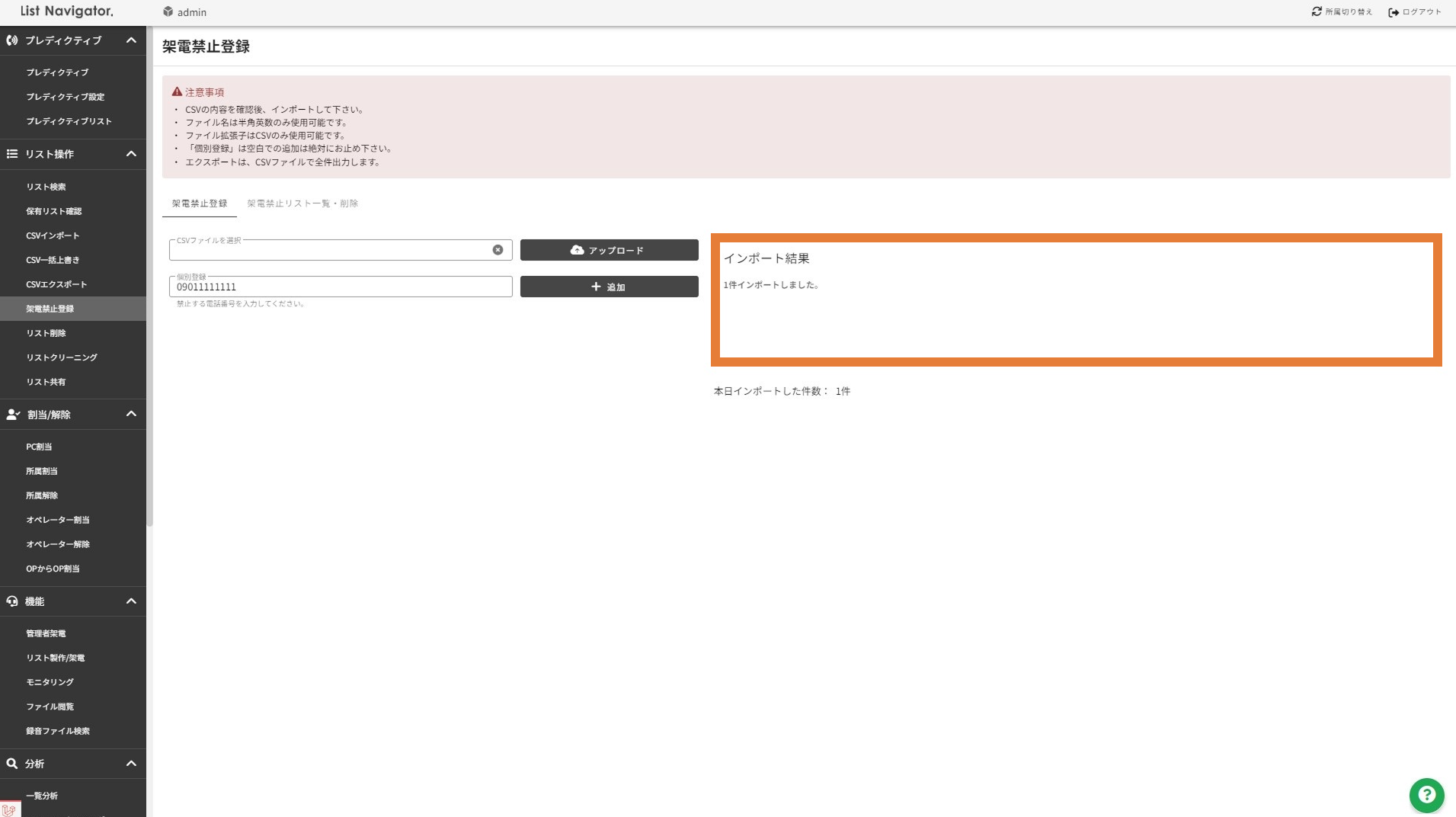Screen dimensions: 1456x817
Task: Click the 所属切り替え refresh icon
Action: (1317, 11)
